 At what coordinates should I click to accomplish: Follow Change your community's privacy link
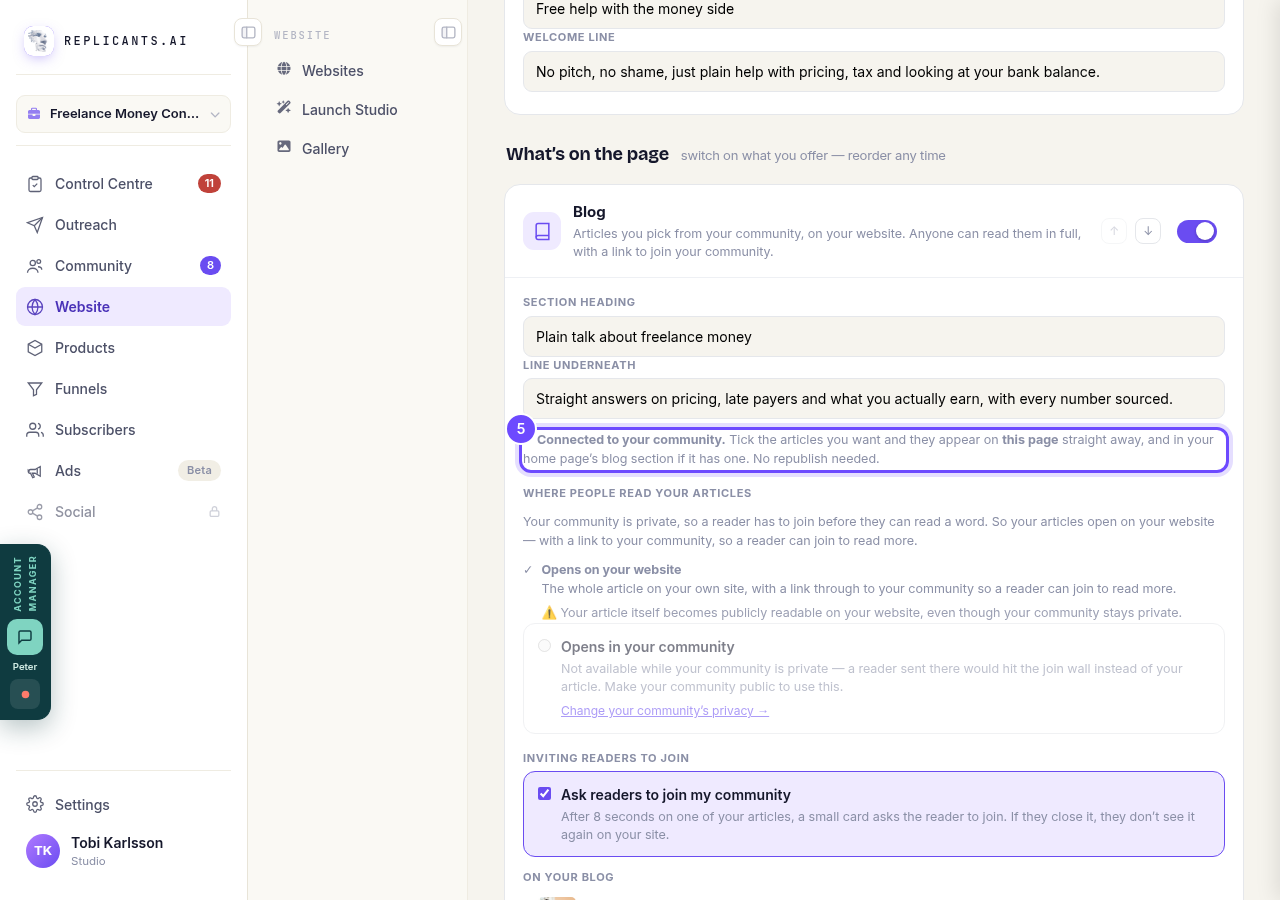[x=665, y=711]
